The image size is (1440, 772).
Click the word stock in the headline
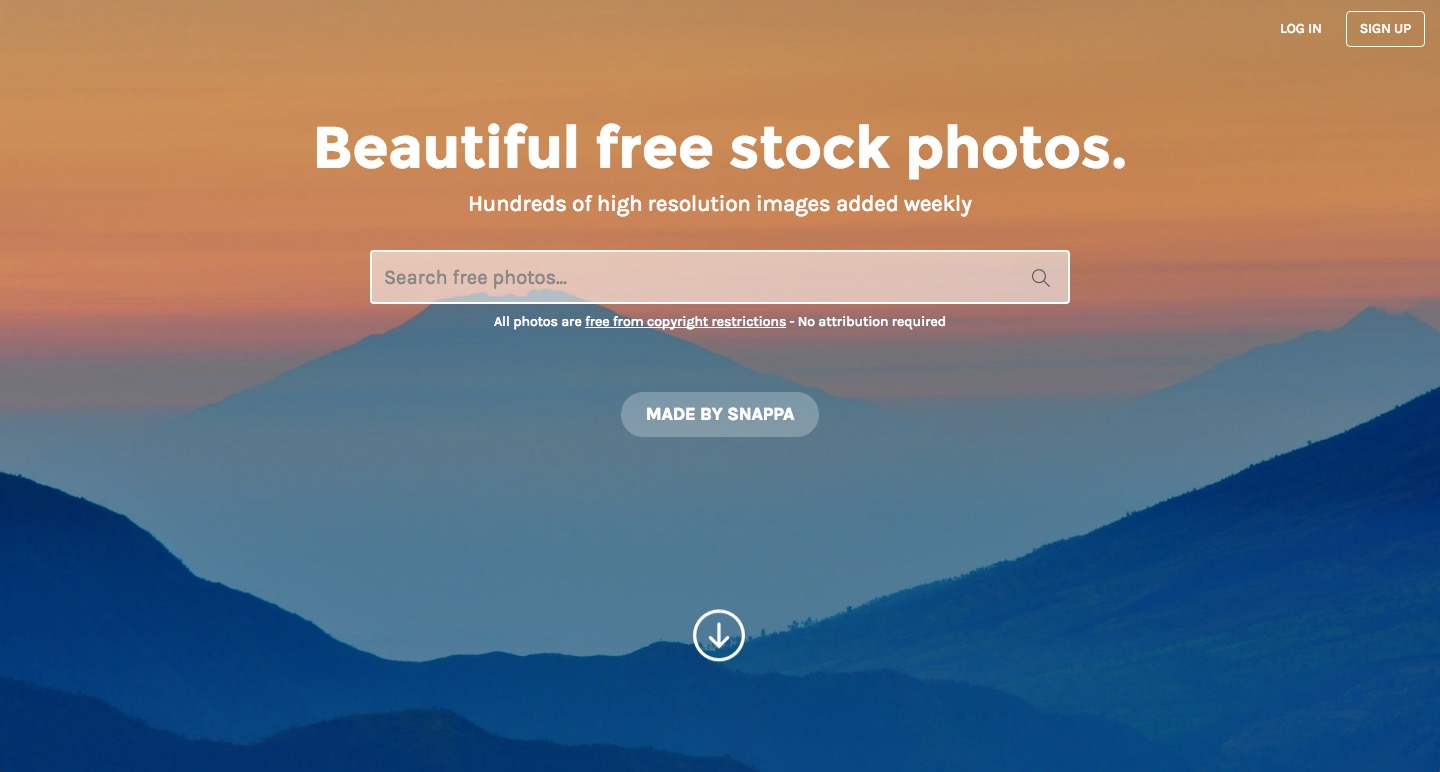click(x=809, y=148)
